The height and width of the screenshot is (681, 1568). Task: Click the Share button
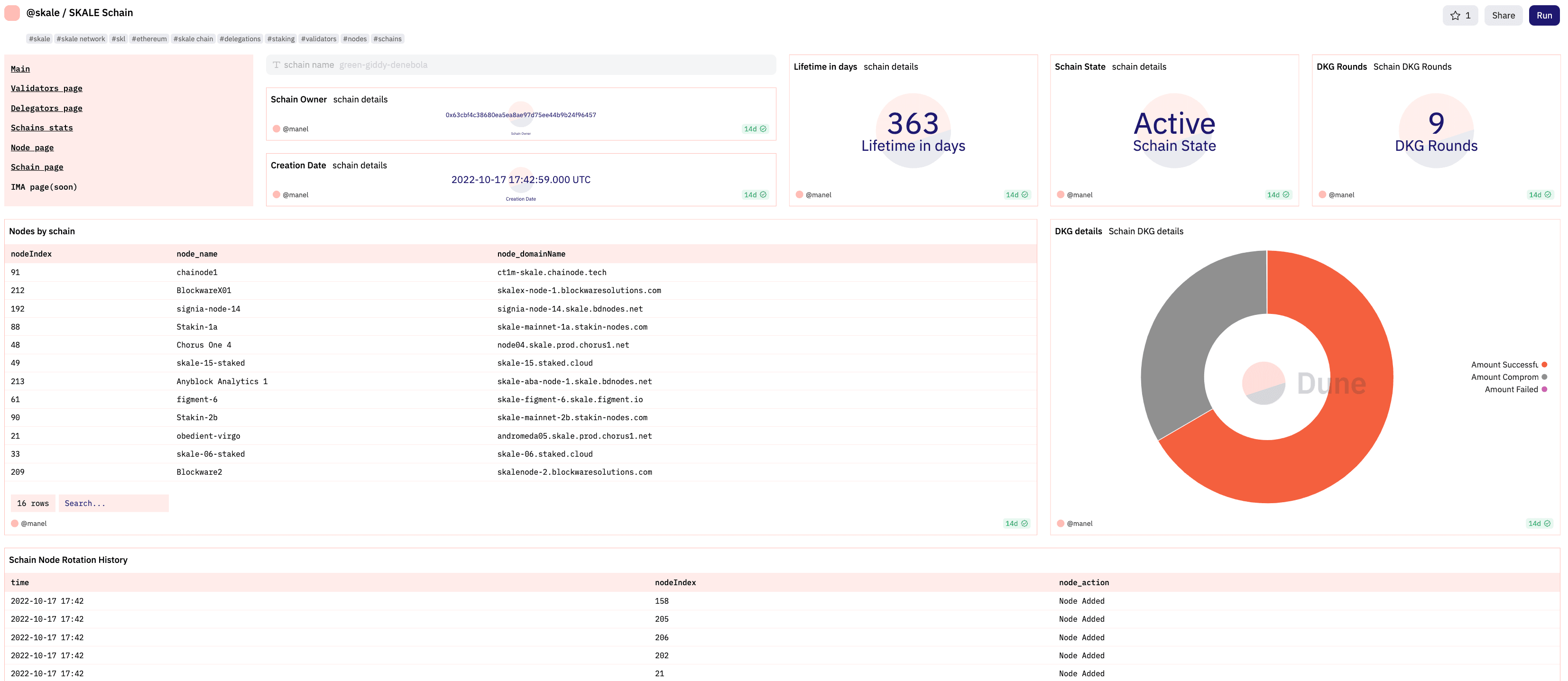pos(1503,16)
